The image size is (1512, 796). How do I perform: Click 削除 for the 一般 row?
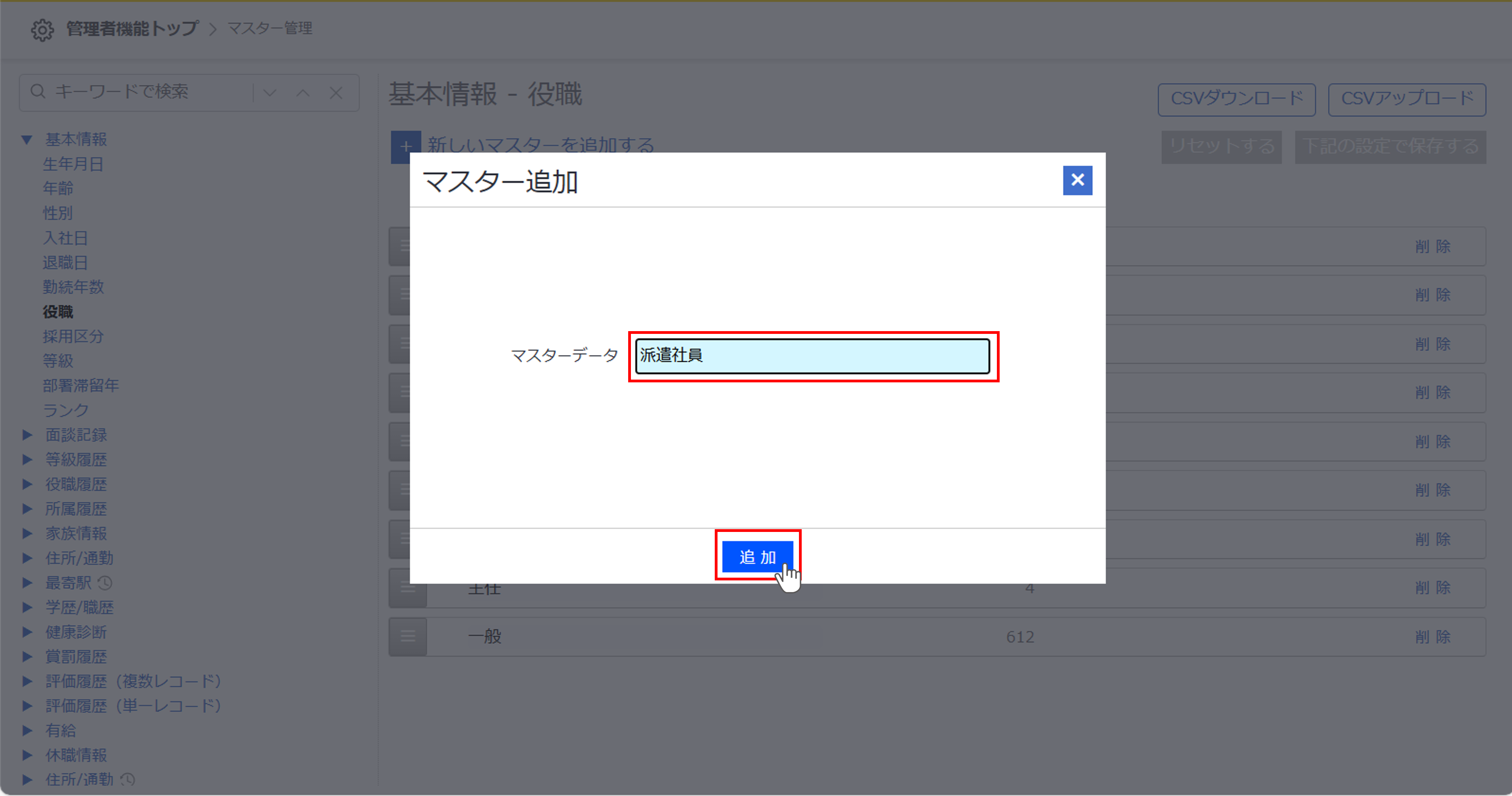1432,637
